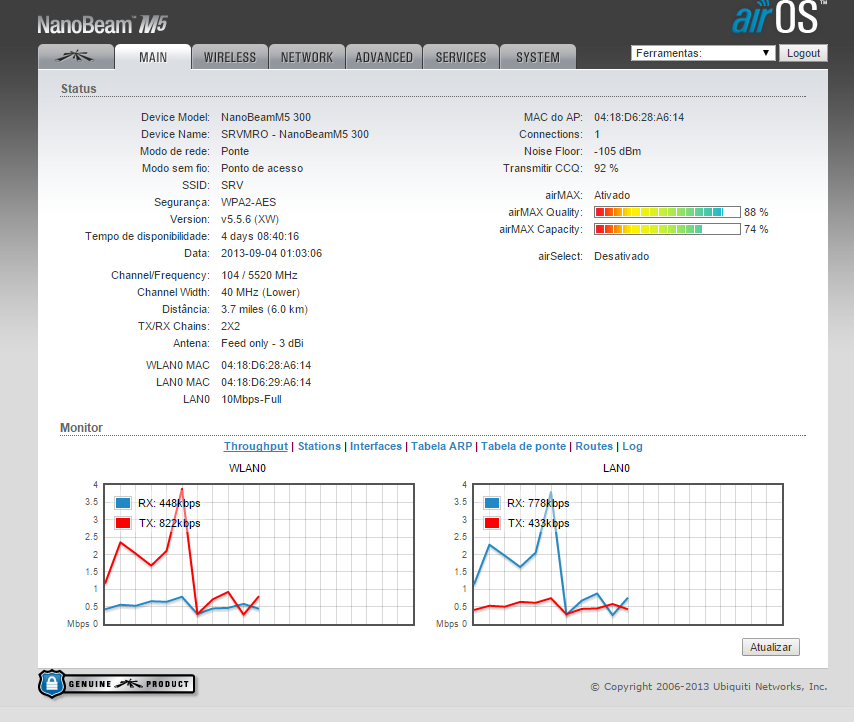Click uptime value 4 days 08:40:16
The width and height of the screenshot is (854, 722).
click(260, 236)
